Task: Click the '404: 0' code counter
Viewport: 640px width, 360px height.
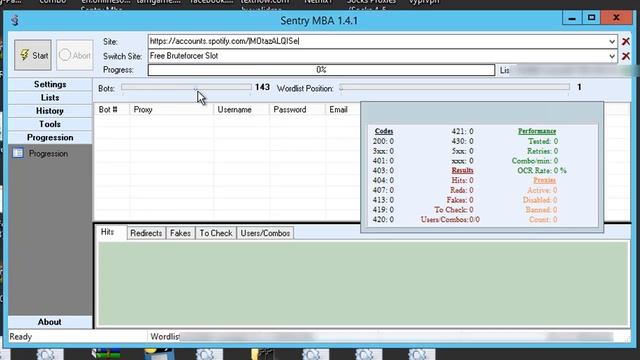Action: pos(383,180)
